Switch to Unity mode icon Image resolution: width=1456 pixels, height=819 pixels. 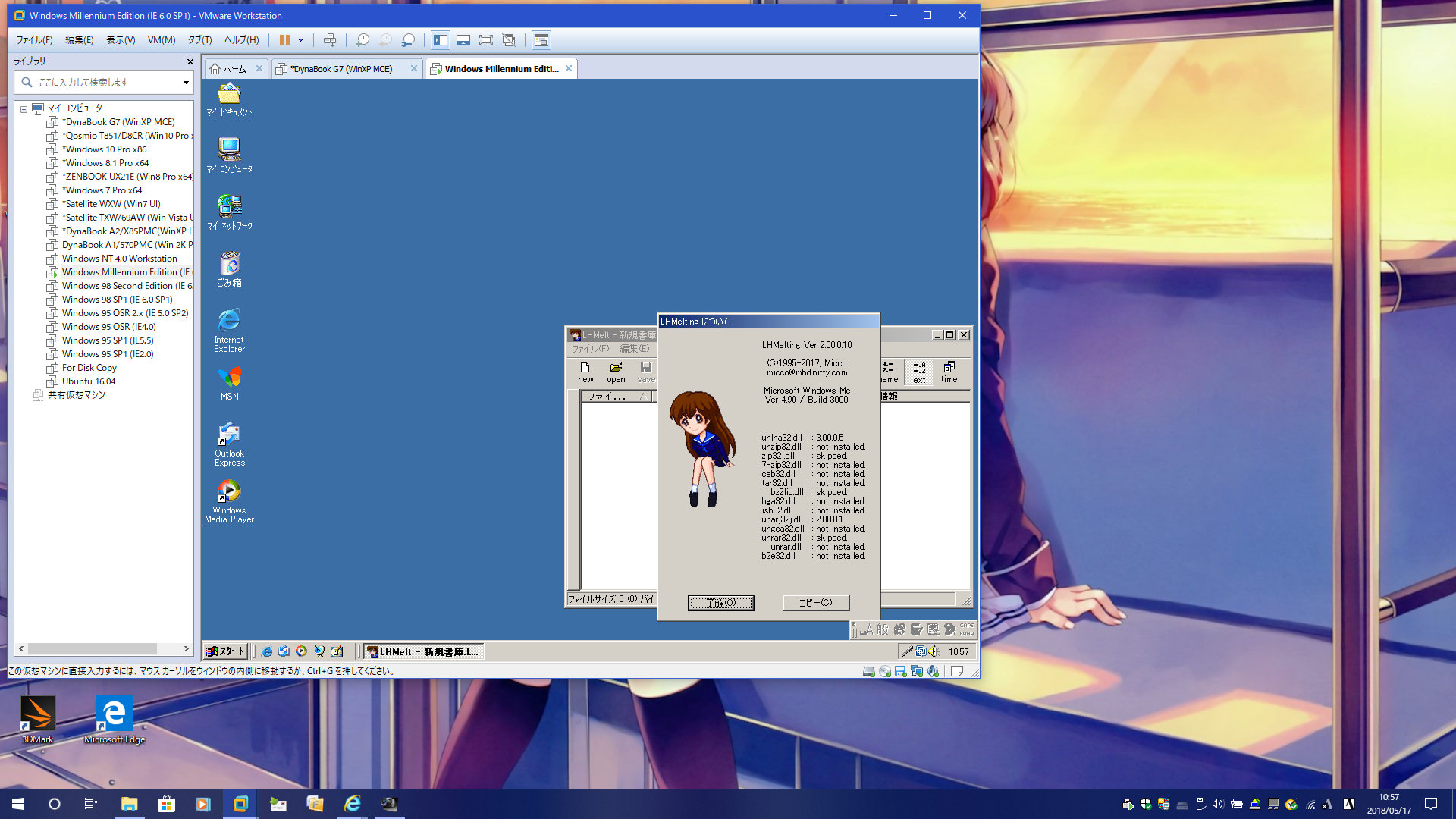509,40
